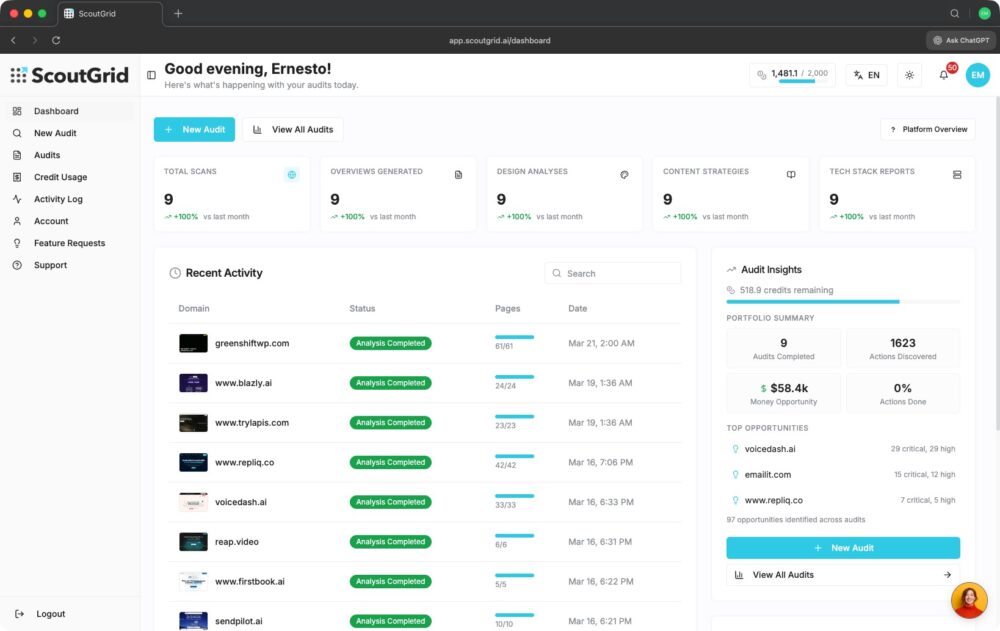Click the Logout icon in sidebar
1000x631 pixels.
(x=19, y=614)
